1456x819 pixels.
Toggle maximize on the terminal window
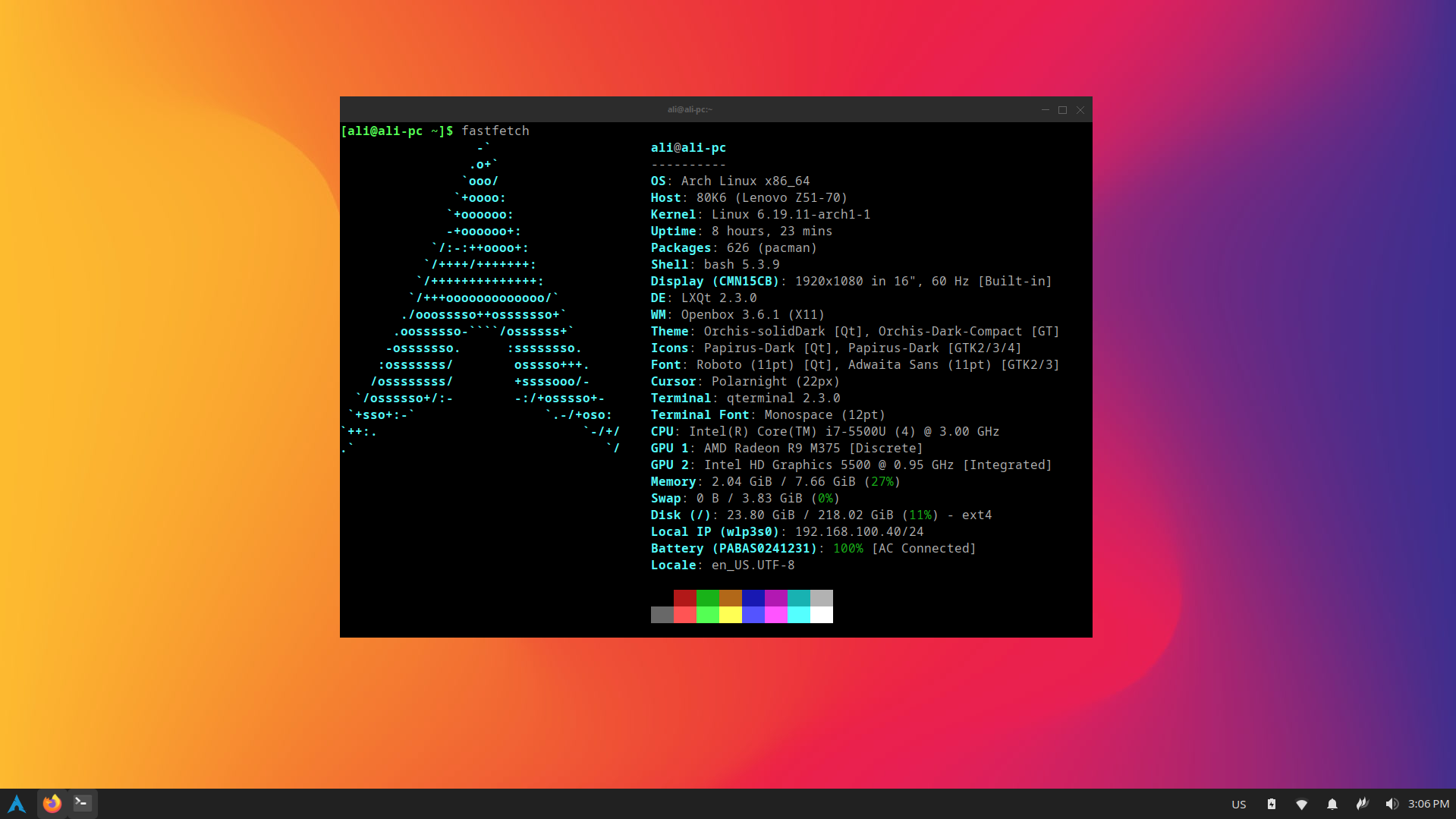[x=1062, y=110]
